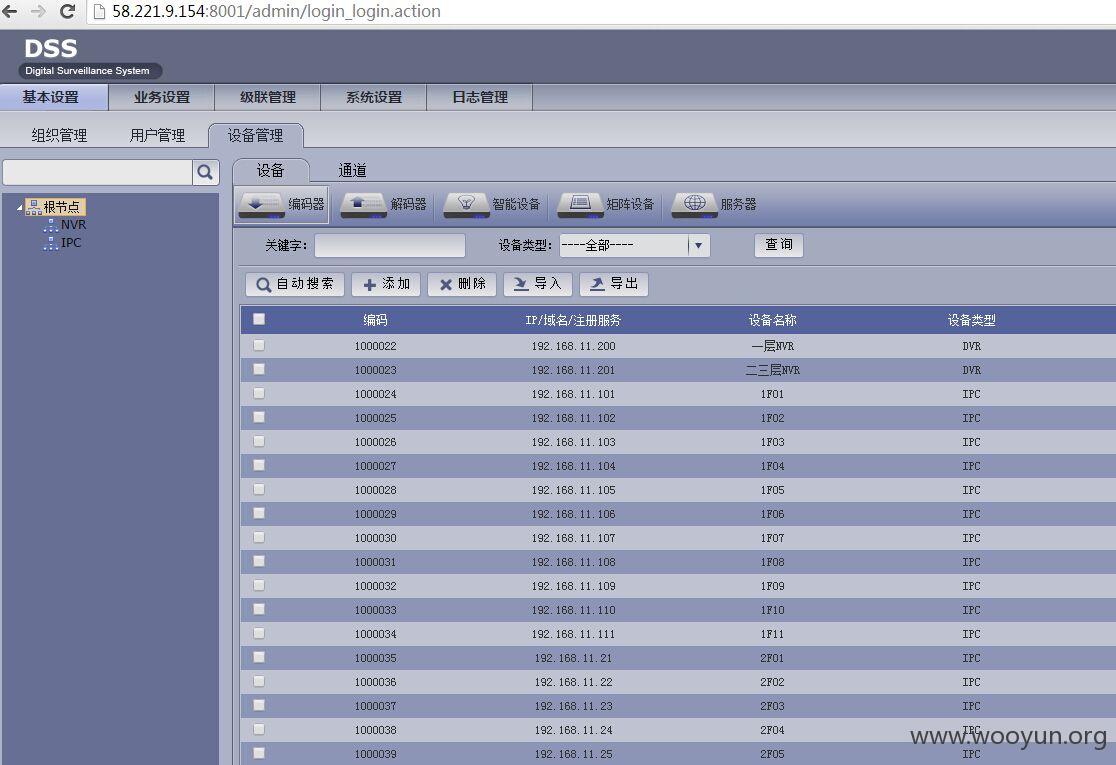Check the row for device 1000035
Viewport: 1116px width, 765px height.
(259, 657)
